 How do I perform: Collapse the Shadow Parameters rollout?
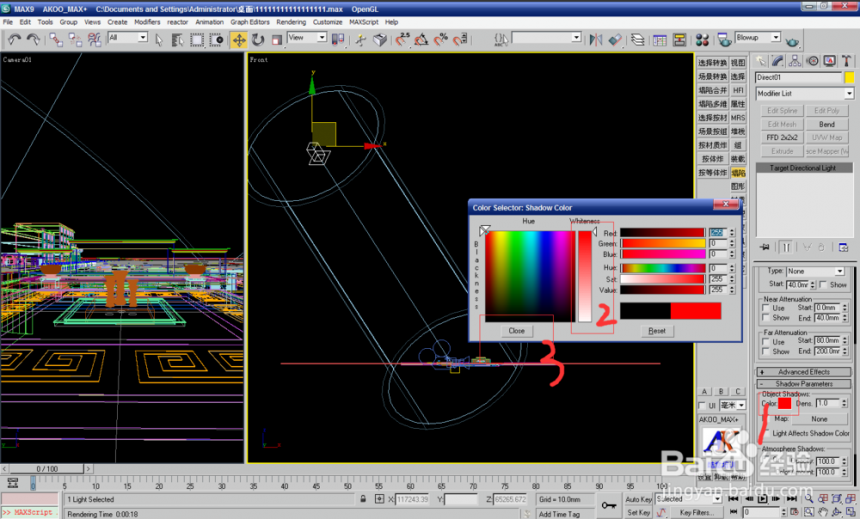point(804,383)
